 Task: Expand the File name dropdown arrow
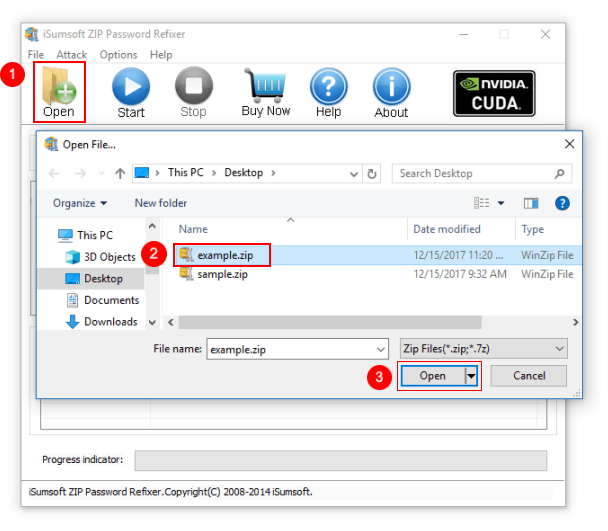(x=381, y=349)
